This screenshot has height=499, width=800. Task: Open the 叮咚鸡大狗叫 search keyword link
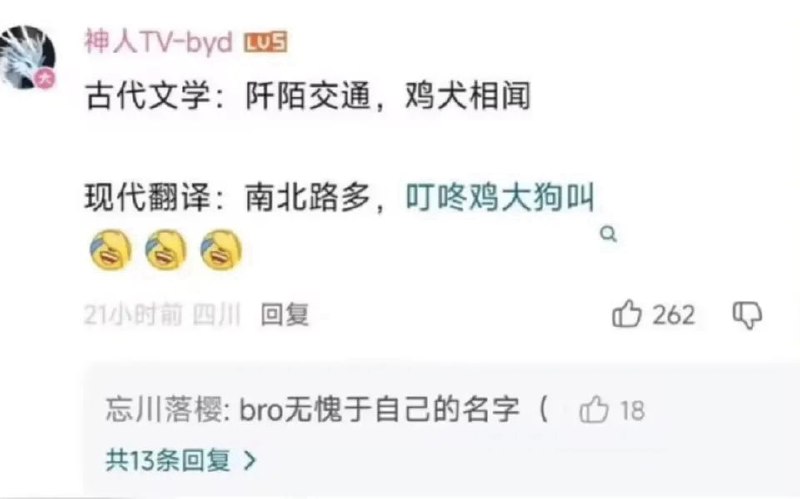tap(500, 198)
